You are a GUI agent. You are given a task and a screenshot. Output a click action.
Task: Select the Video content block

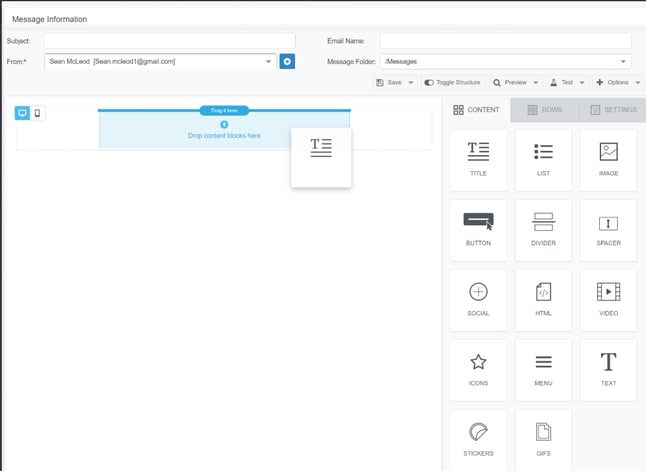pyautogui.click(x=608, y=299)
